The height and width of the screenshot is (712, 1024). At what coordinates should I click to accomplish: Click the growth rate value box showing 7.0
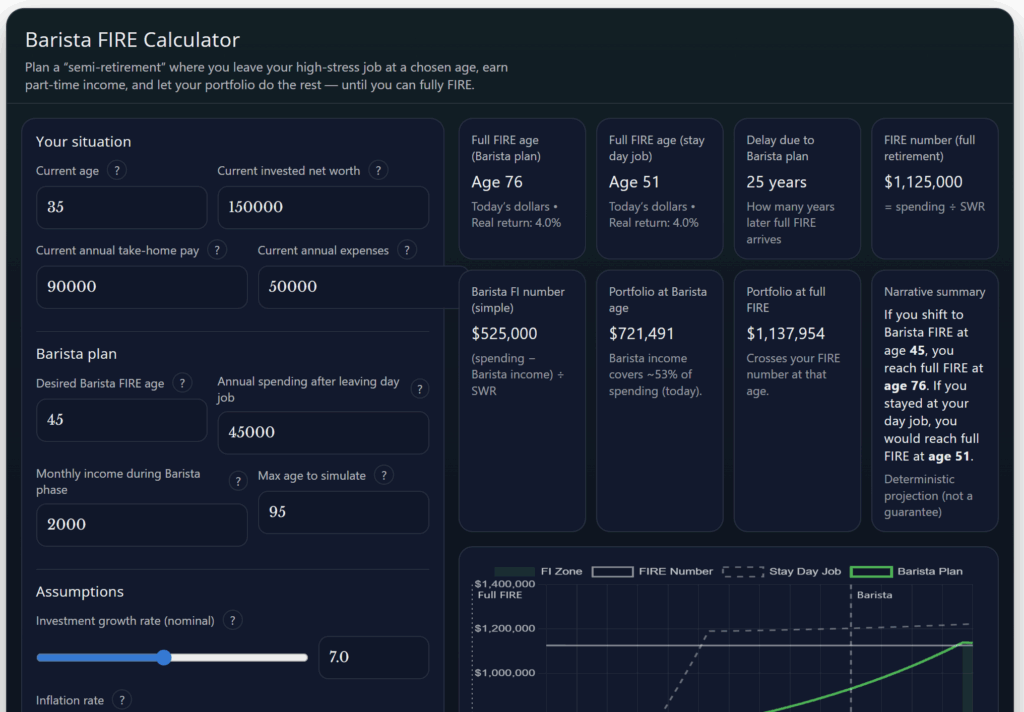[373, 657]
